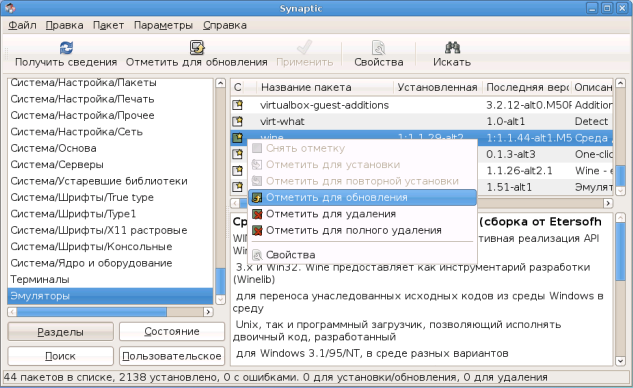Select Система/Настройка/Печать section
Screen dimensions: 633x388
tap(110, 99)
